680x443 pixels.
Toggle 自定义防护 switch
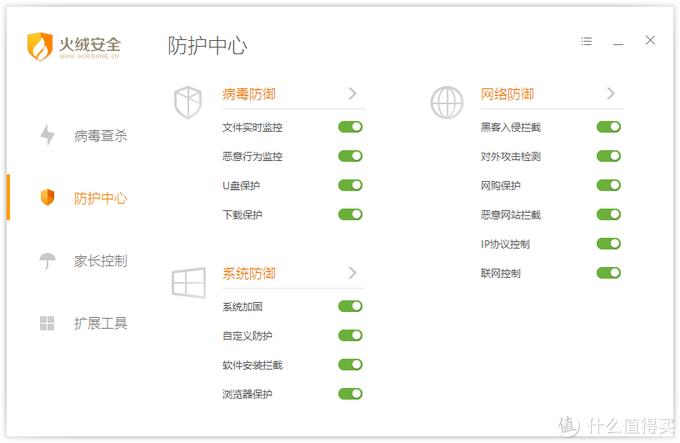pyautogui.click(x=350, y=335)
